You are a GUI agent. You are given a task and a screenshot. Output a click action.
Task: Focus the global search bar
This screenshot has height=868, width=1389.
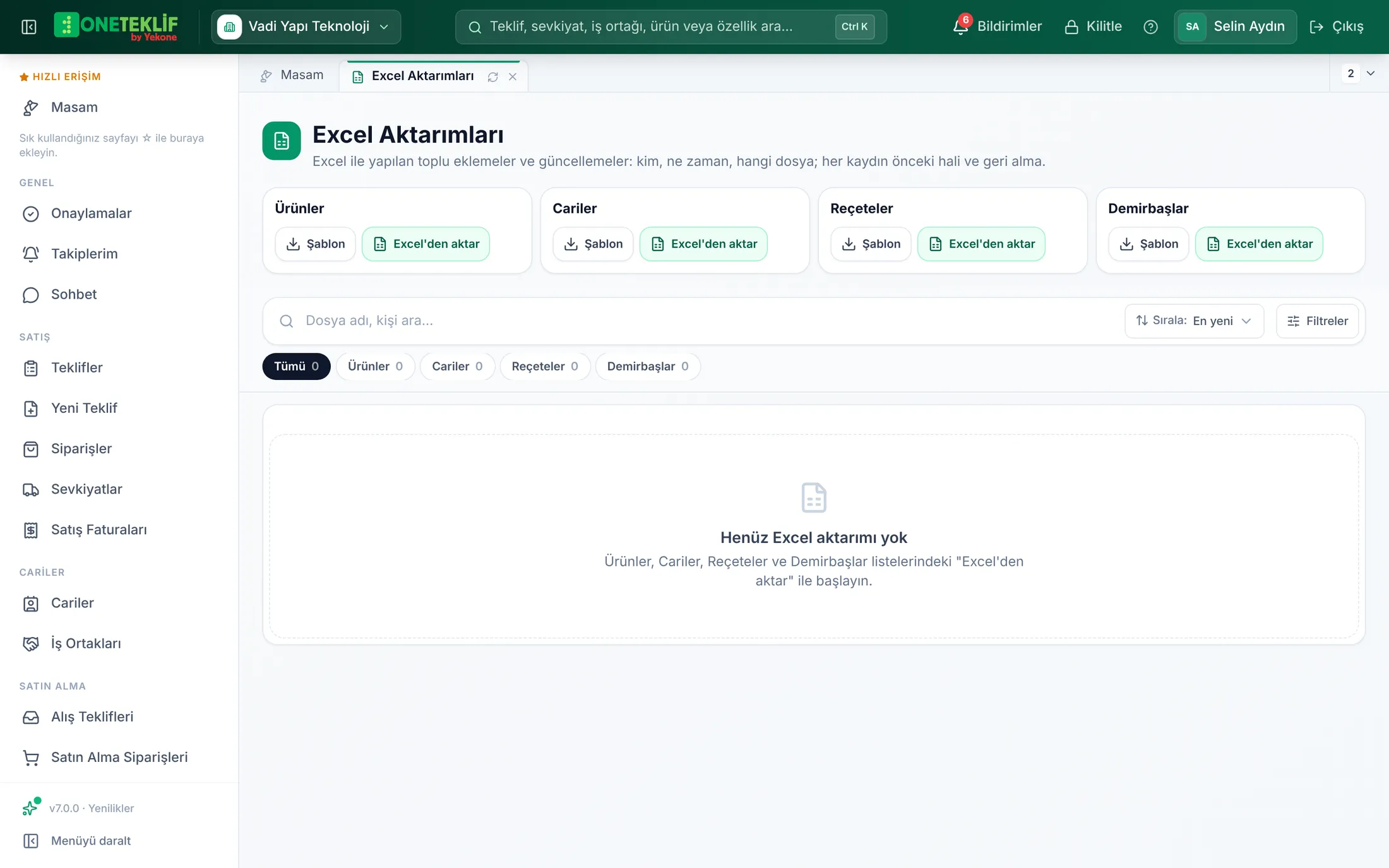click(671, 27)
